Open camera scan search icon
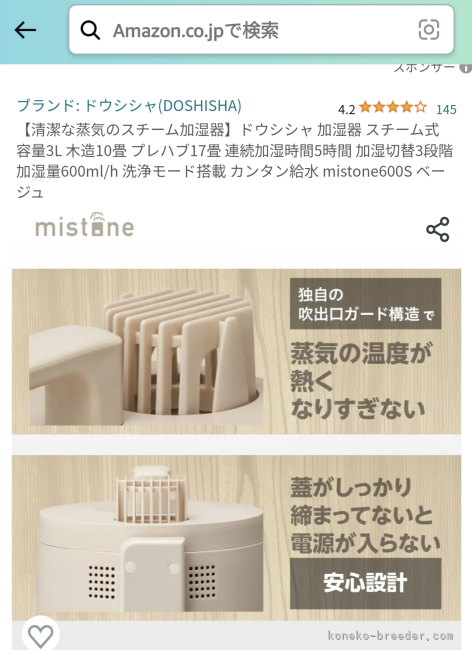The height and width of the screenshot is (650, 472). [x=428, y=30]
